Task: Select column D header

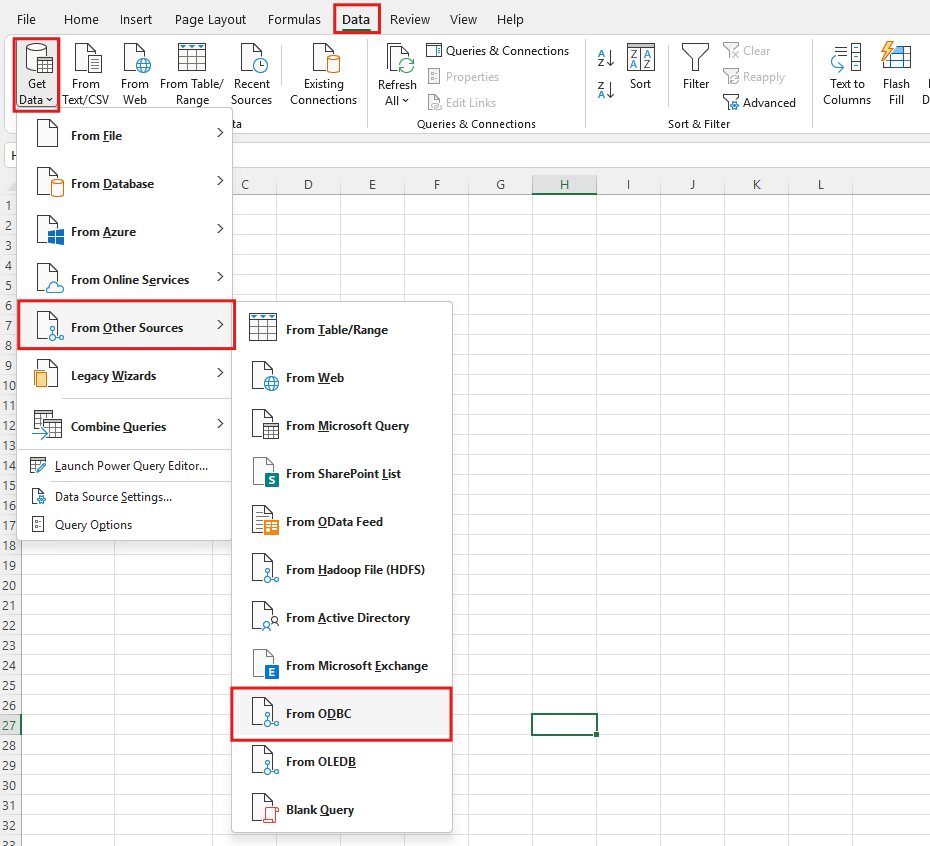Action: 308,185
